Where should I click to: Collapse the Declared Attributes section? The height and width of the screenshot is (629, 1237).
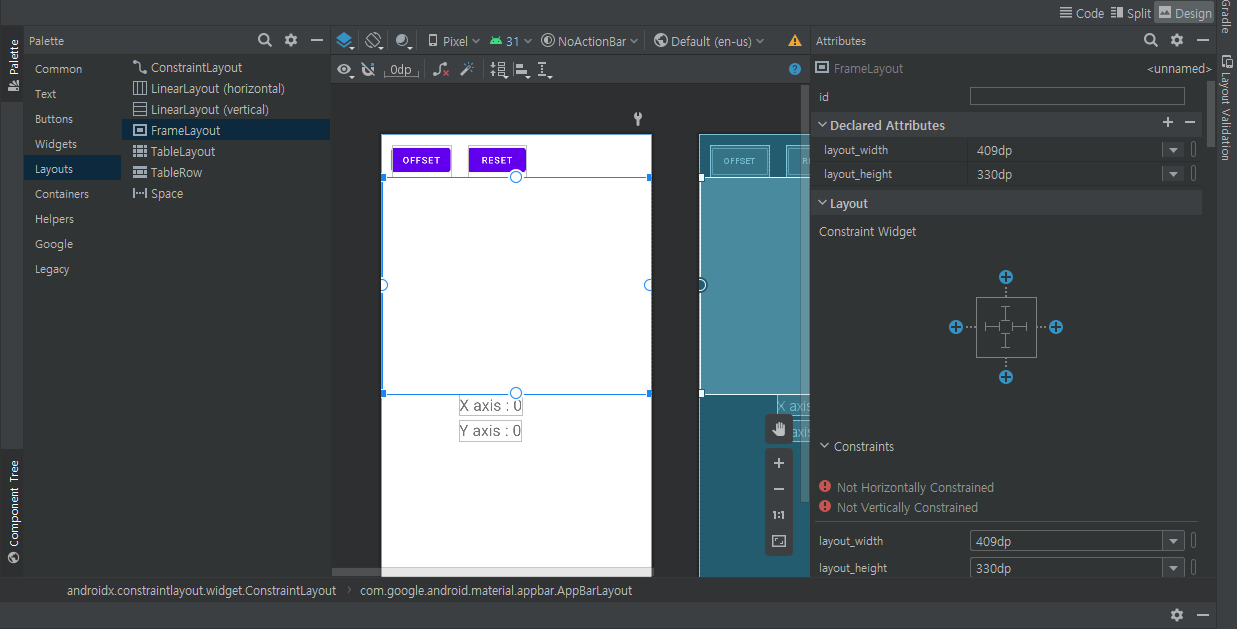823,125
